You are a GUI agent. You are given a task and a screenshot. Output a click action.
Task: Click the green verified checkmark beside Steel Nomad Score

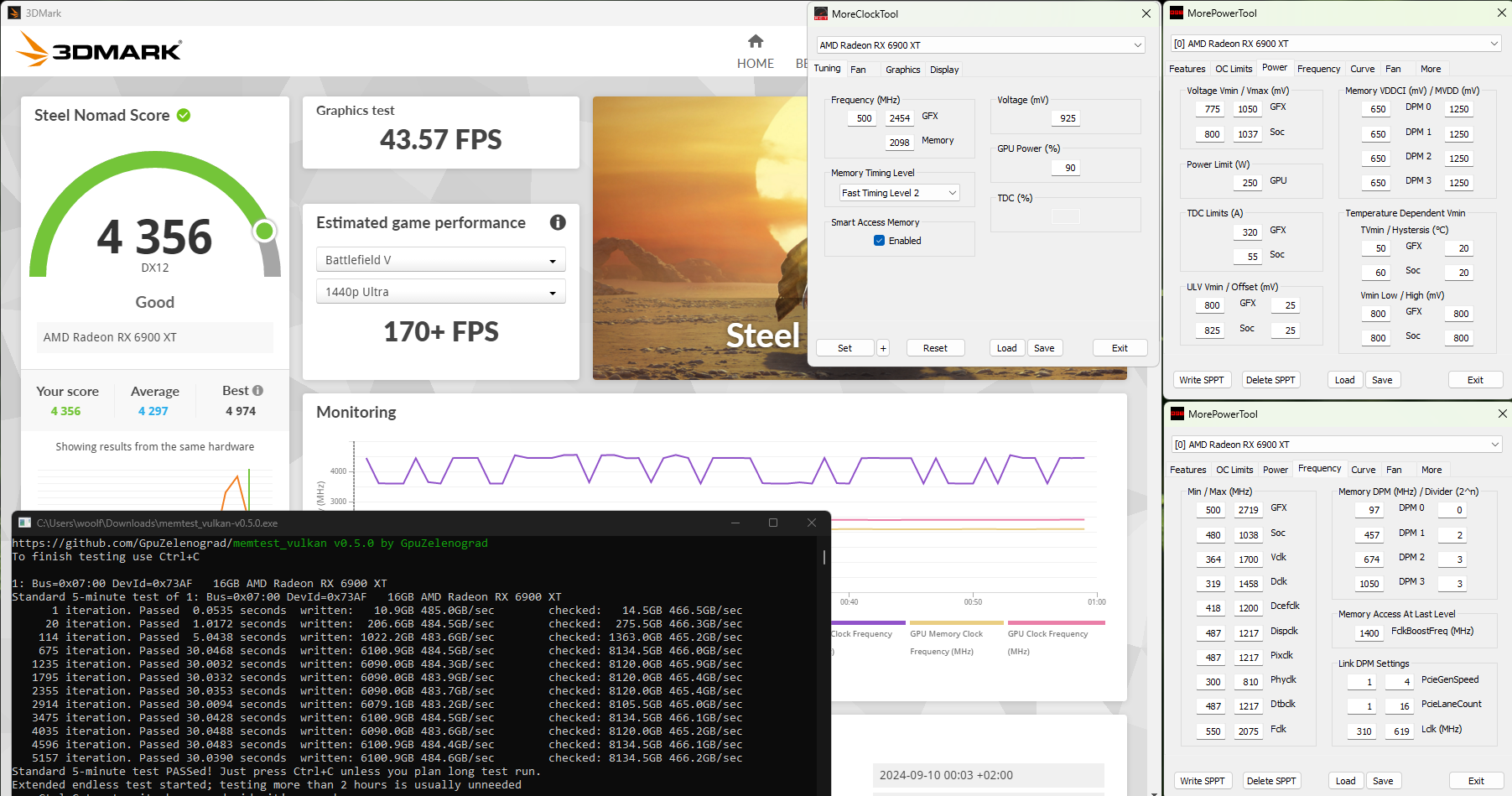184,115
